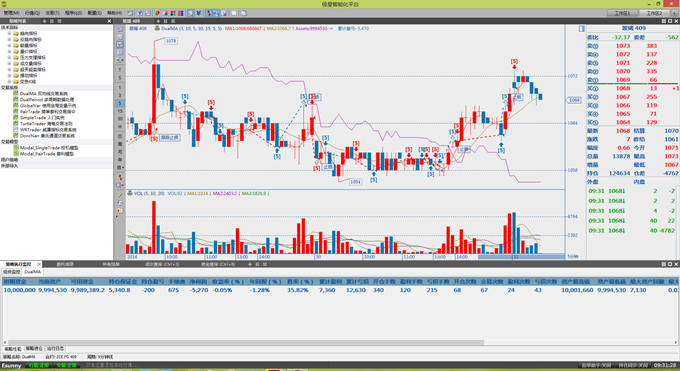Expand the 变色K线 folder
The image size is (680, 371).
click(x=9, y=82)
